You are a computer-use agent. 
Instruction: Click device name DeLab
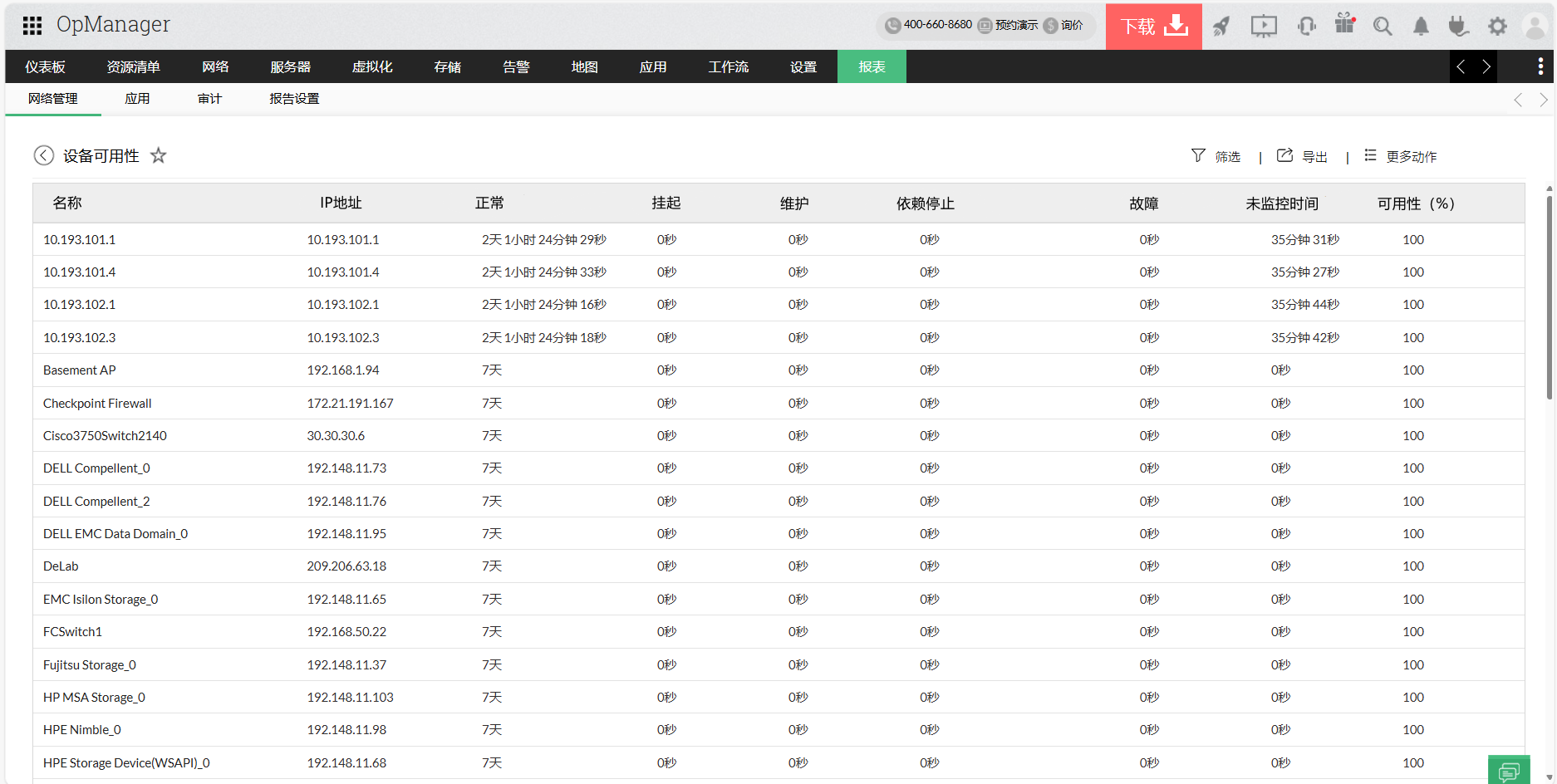pos(61,566)
